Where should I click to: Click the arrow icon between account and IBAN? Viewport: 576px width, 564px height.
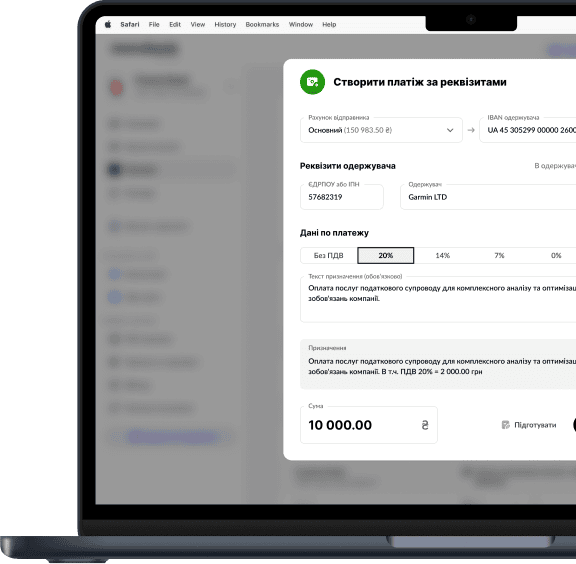coord(471,130)
